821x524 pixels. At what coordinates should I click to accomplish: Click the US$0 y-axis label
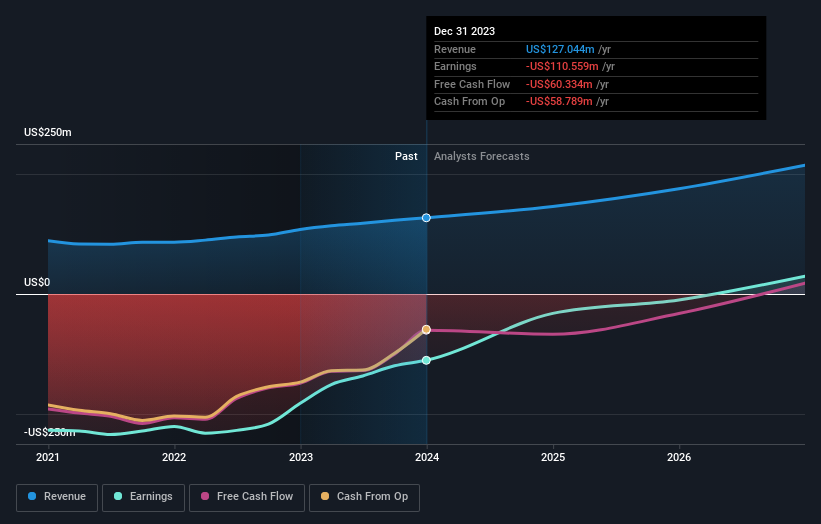click(x=37, y=283)
